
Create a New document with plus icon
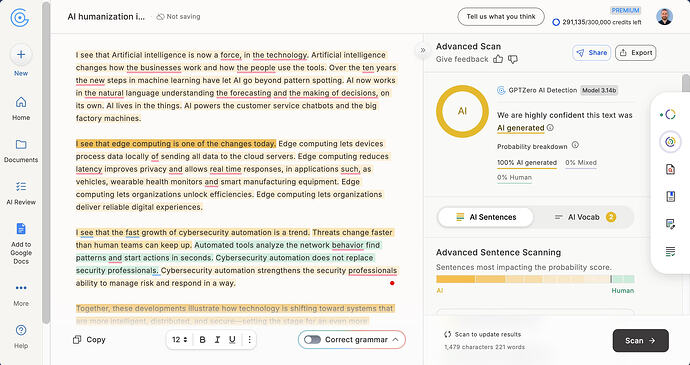(x=21, y=55)
